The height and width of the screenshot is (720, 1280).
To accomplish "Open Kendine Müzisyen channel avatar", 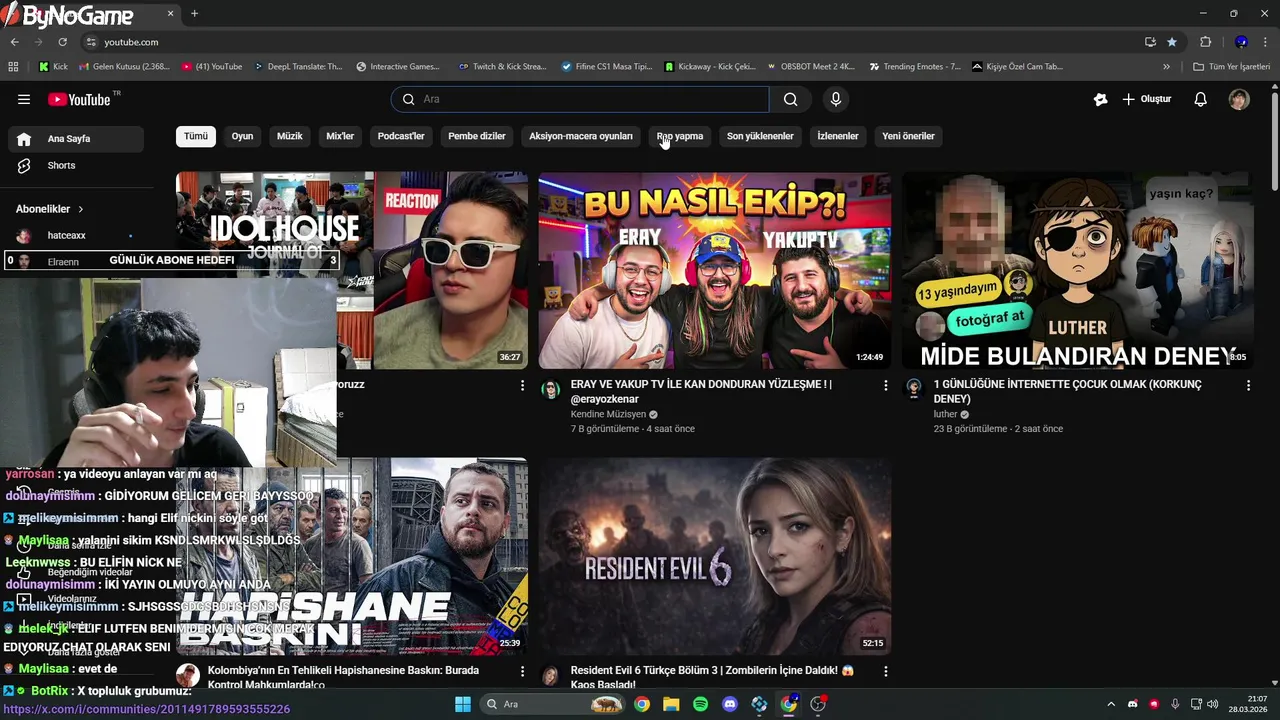I will pyautogui.click(x=551, y=389).
